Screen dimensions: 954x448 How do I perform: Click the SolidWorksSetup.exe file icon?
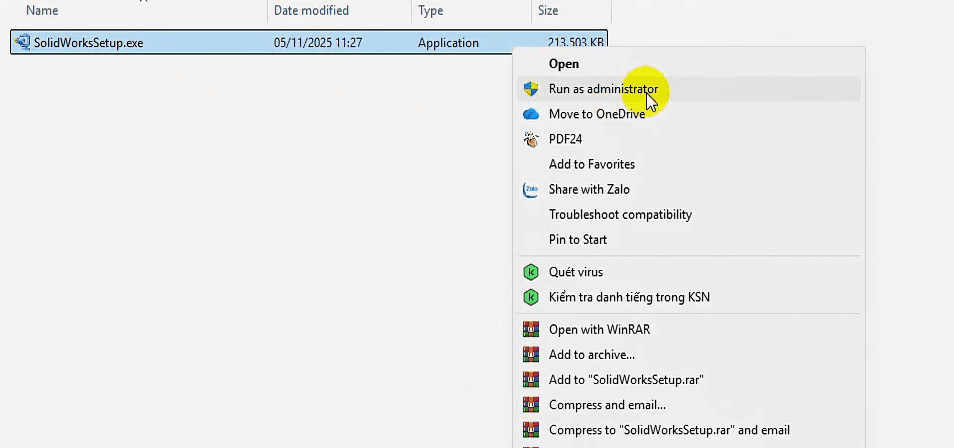[22, 42]
